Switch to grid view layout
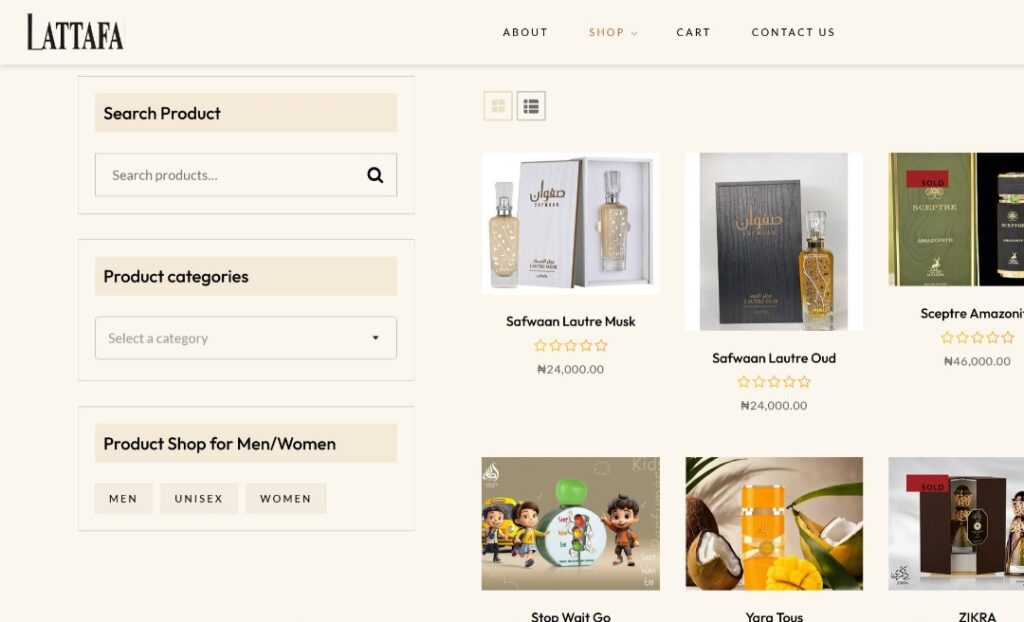The image size is (1024, 622). tap(498, 106)
